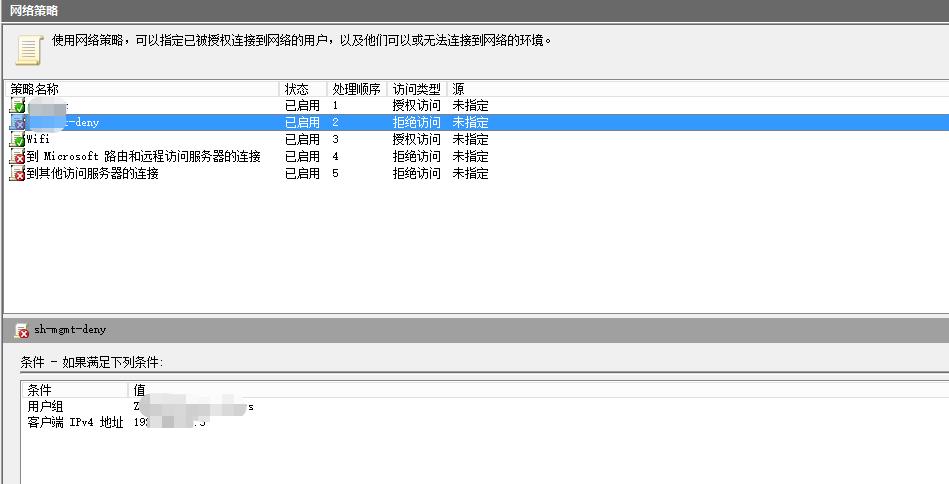Click the 源 column header
The width and height of the screenshot is (949, 484).
click(458, 89)
